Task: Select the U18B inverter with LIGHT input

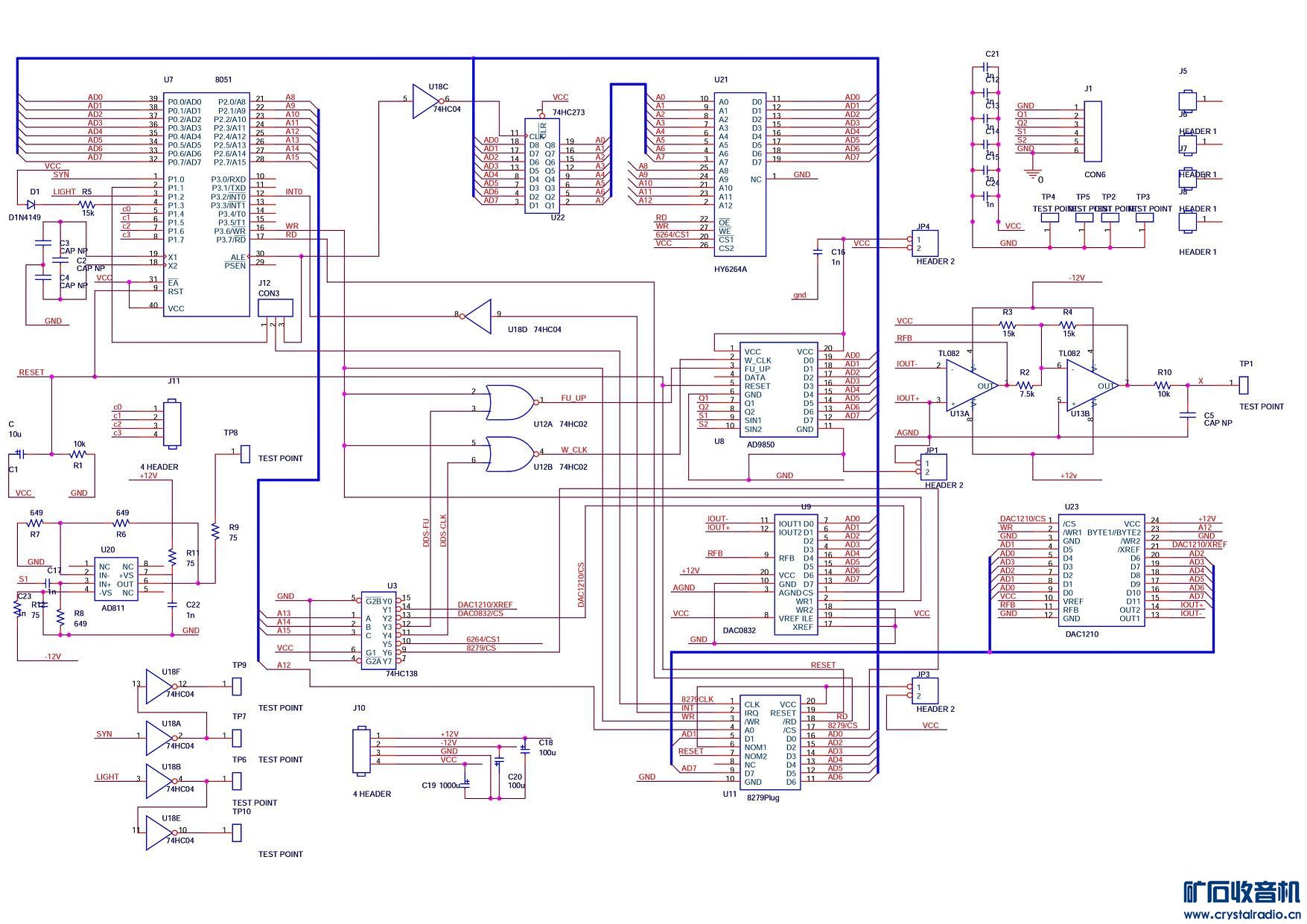Action: [x=160, y=780]
